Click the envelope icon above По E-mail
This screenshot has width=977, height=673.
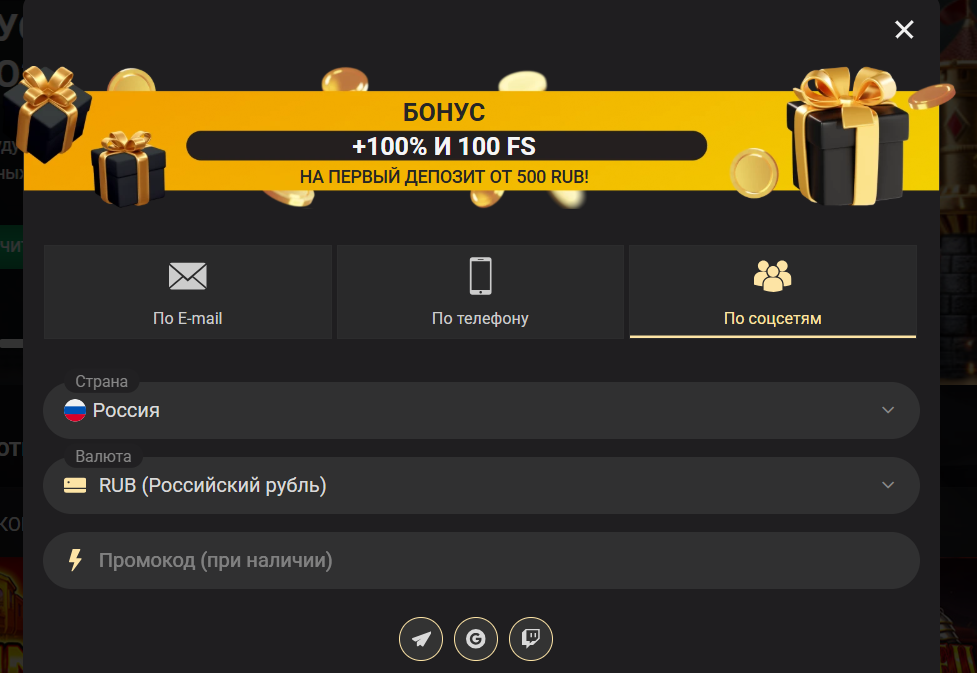click(187, 276)
